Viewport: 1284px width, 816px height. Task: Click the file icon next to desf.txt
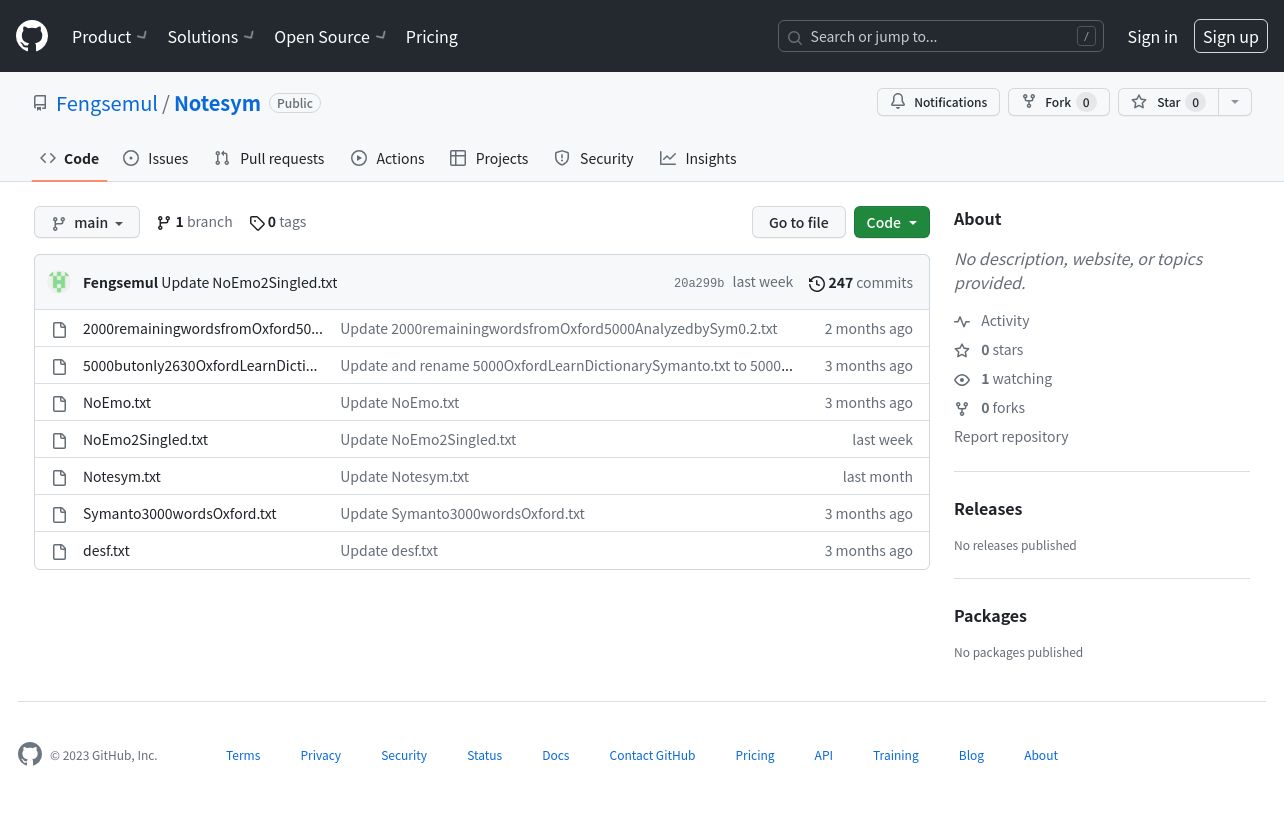tap(60, 551)
